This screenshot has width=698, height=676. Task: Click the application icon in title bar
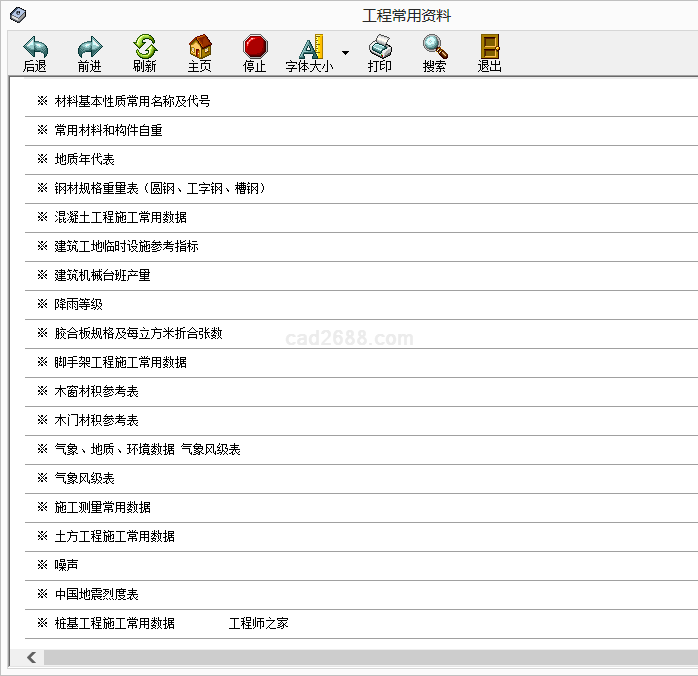pos(17,15)
